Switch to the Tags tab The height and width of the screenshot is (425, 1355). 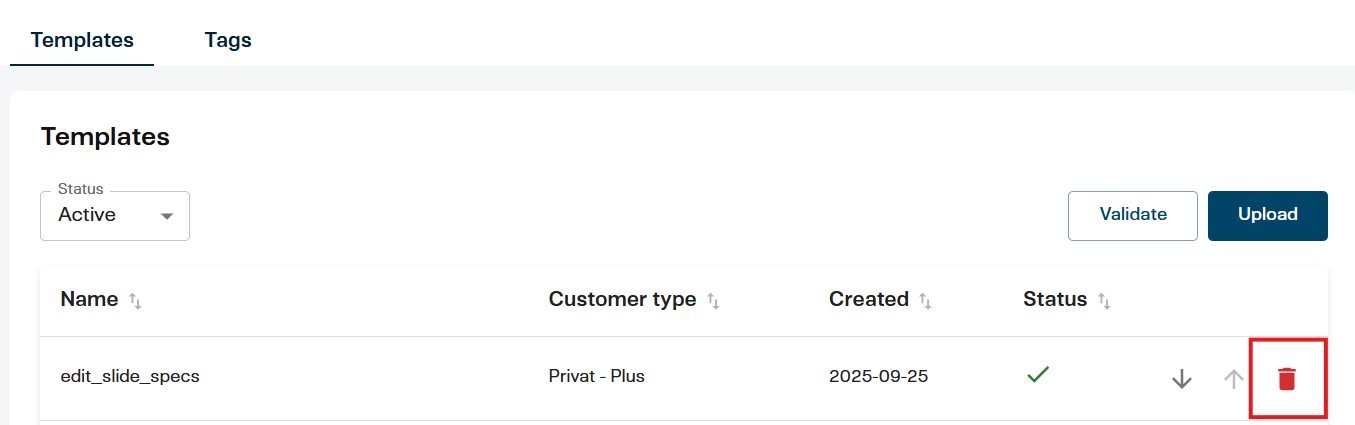(x=228, y=41)
